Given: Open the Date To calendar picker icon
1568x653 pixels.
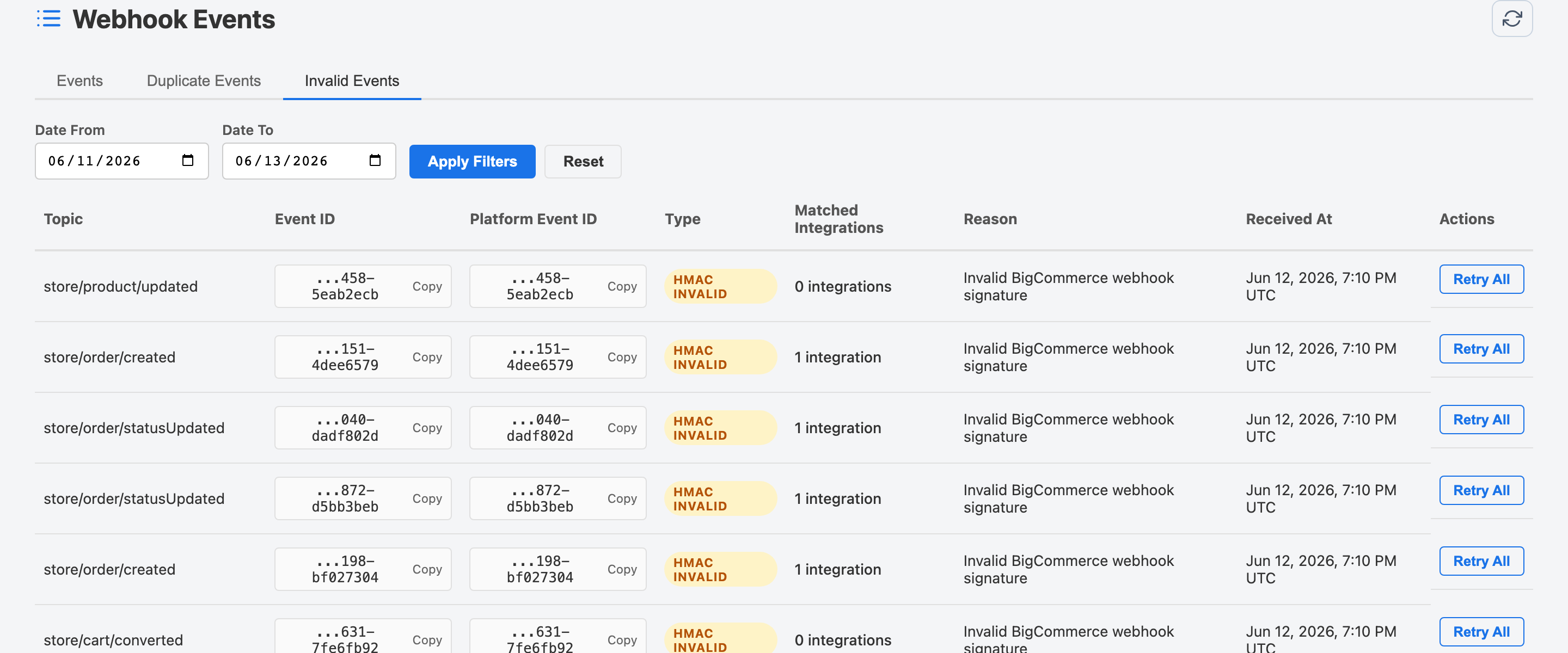Looking at the screenshot, I should [x=375, y=160].
